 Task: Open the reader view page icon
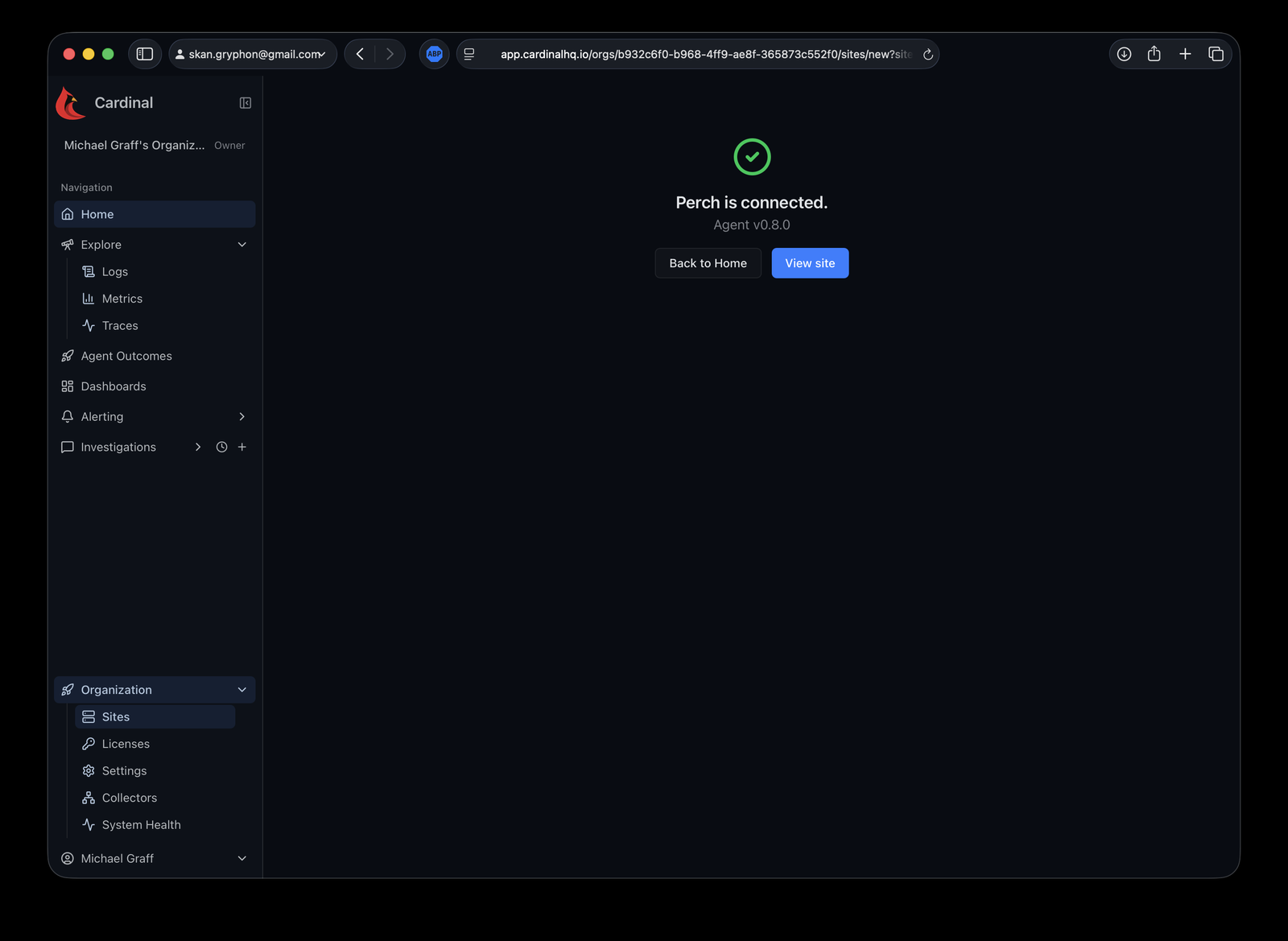pyautogui.click(x=469, y=54)
